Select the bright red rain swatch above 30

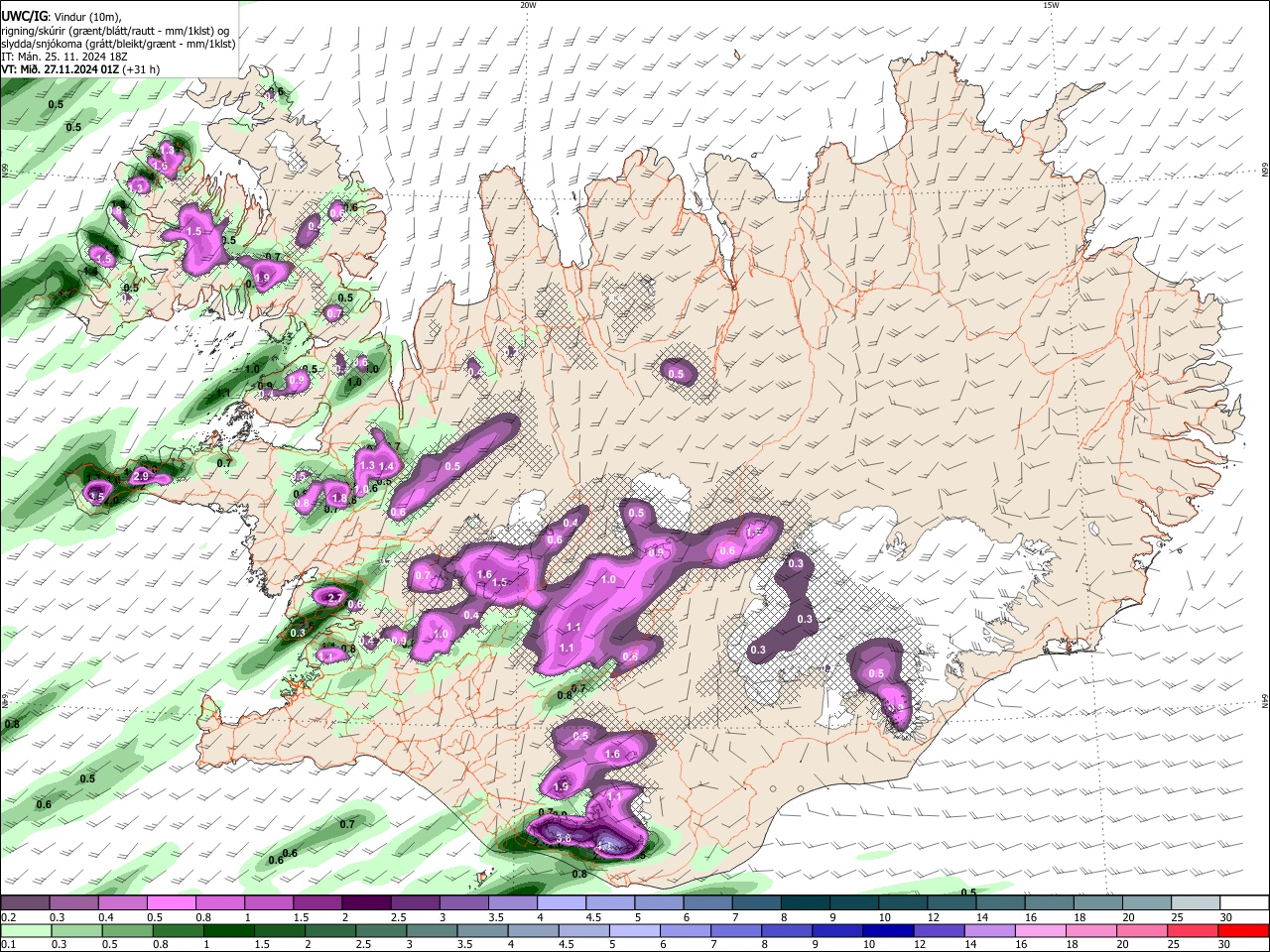point(1244,930)
